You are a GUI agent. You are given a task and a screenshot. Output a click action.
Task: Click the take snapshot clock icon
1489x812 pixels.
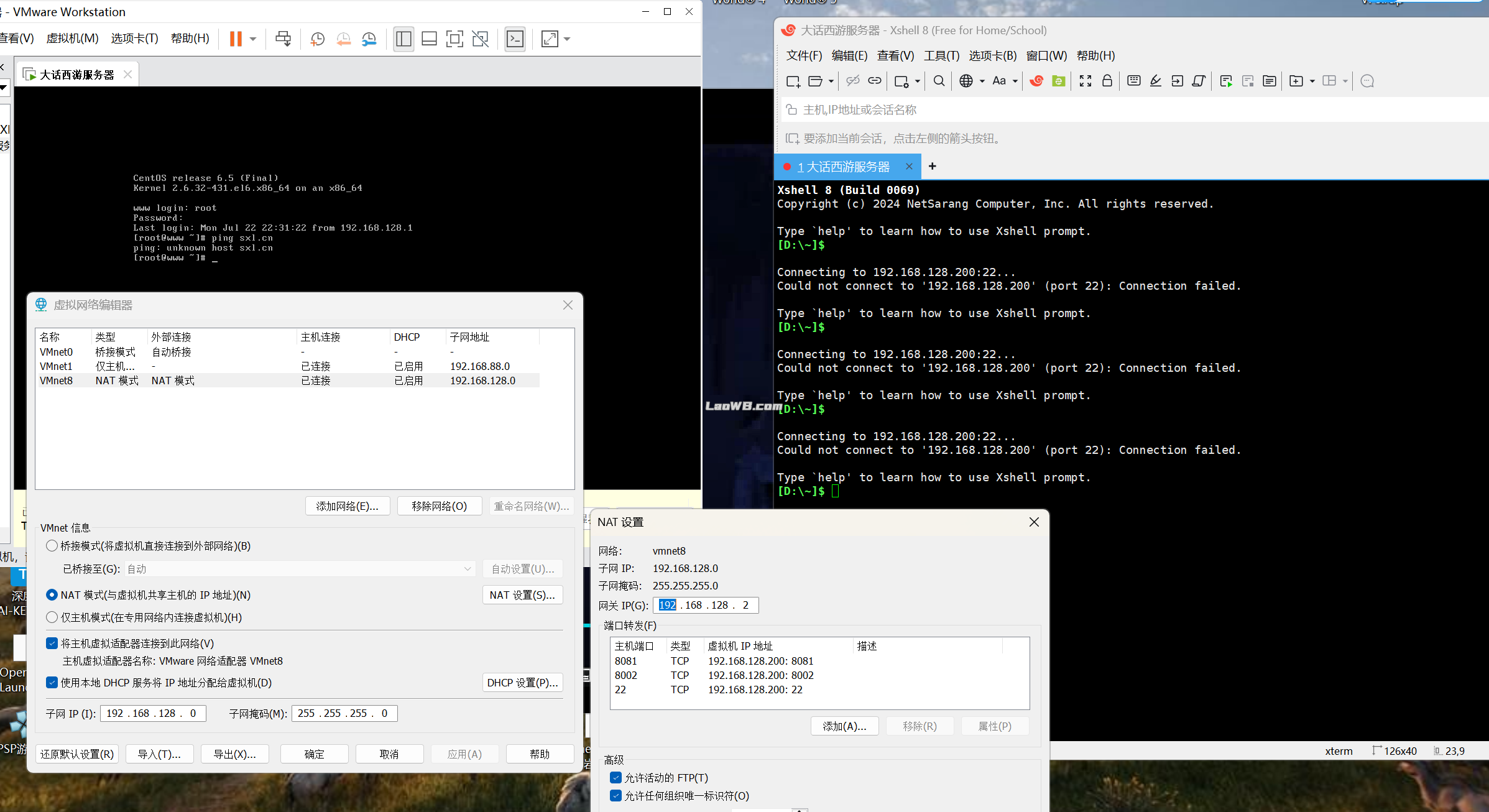click(x=317, y=39)
